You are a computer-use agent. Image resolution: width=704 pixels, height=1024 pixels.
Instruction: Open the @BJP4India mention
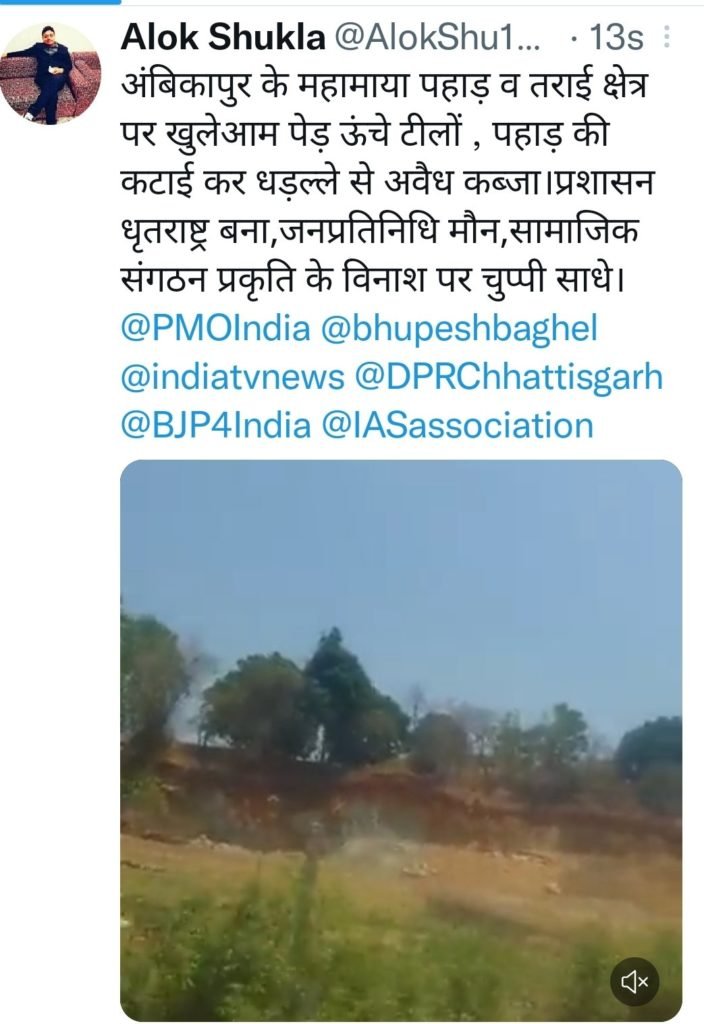(216, 425)
